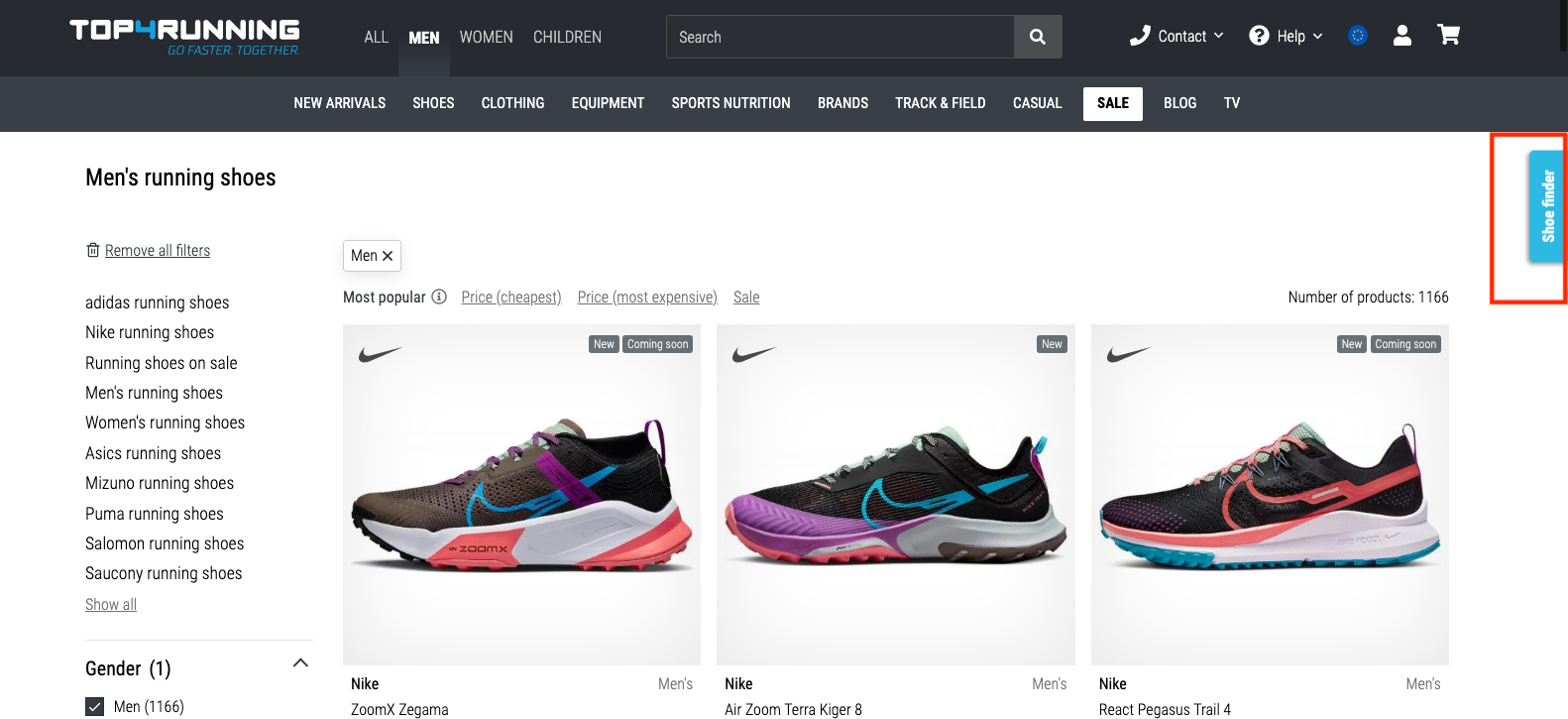This screenshot has width=1568, height=719.
Task: Open SPORTS NUTRITION menu
Action: click(730, 103)
